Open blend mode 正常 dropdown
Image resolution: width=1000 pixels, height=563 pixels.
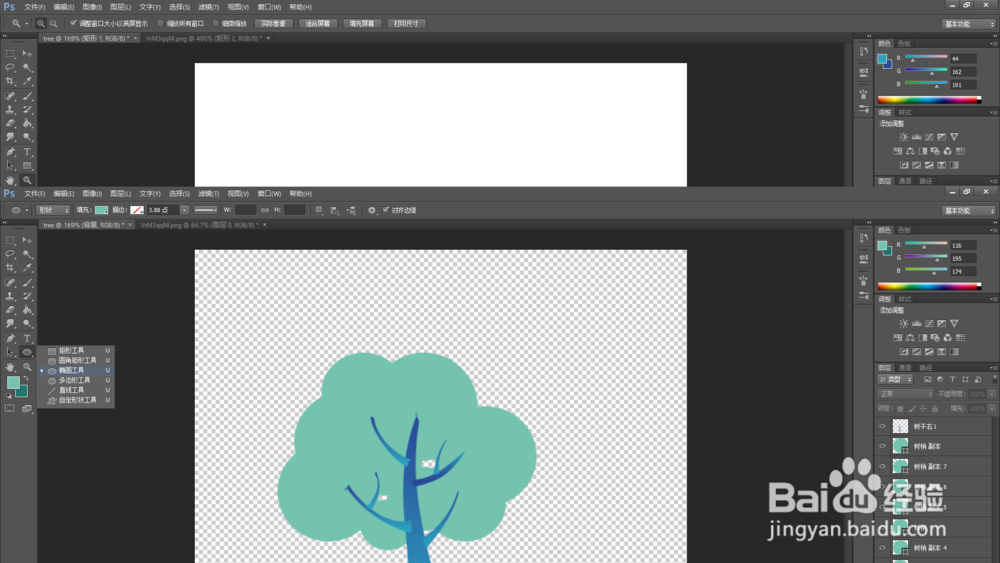tap(905, 394)
